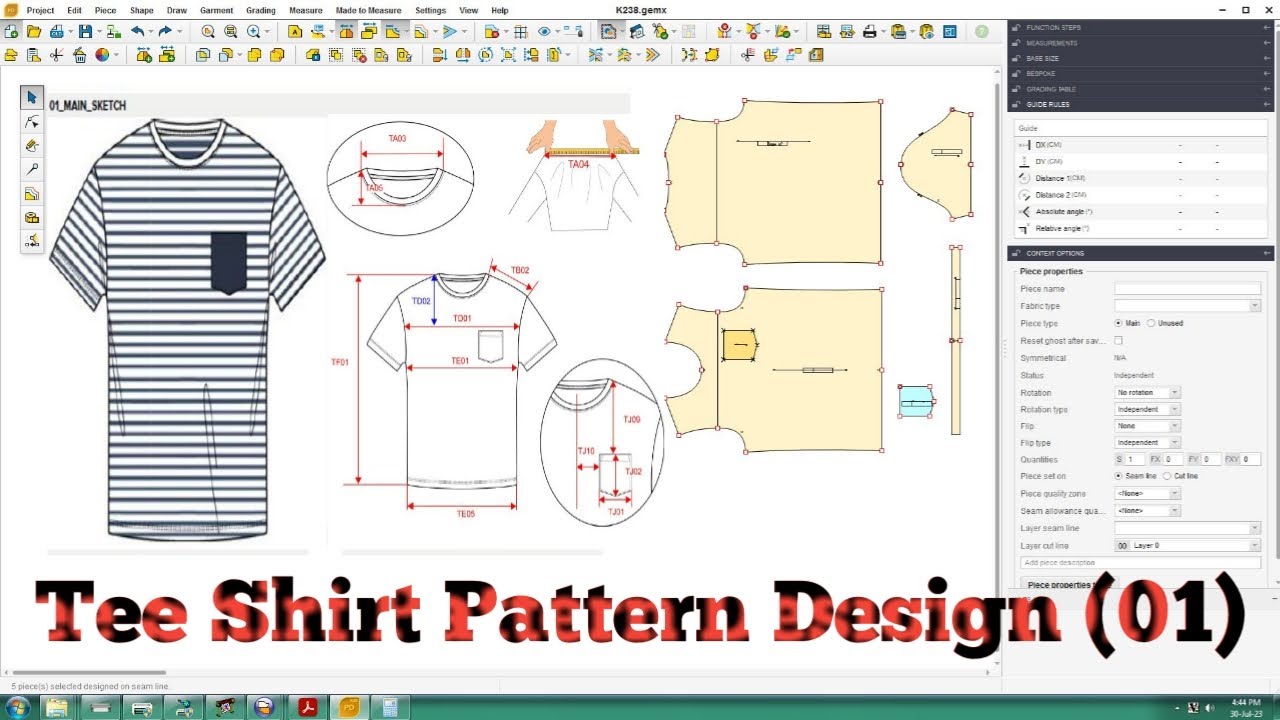
Task: Expand the Measurements panel
Action: click(x=1140, y=43)
